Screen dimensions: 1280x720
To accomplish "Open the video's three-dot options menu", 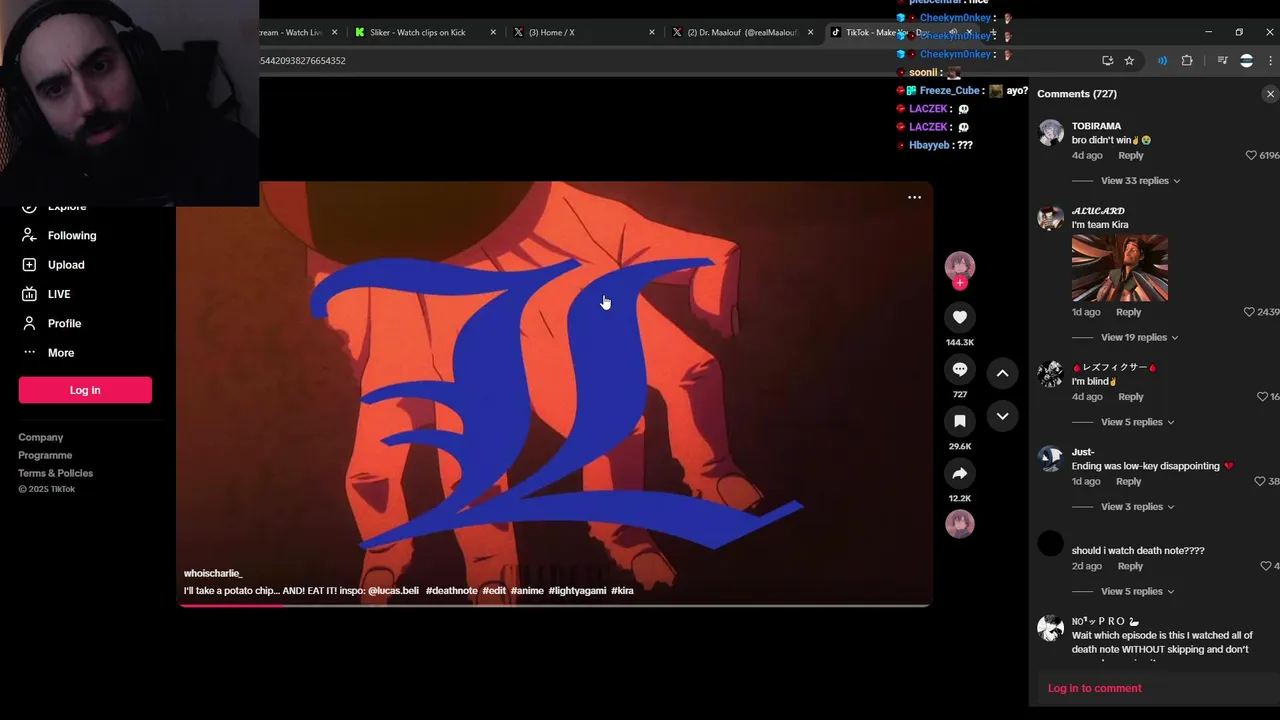I will point(914,197).
